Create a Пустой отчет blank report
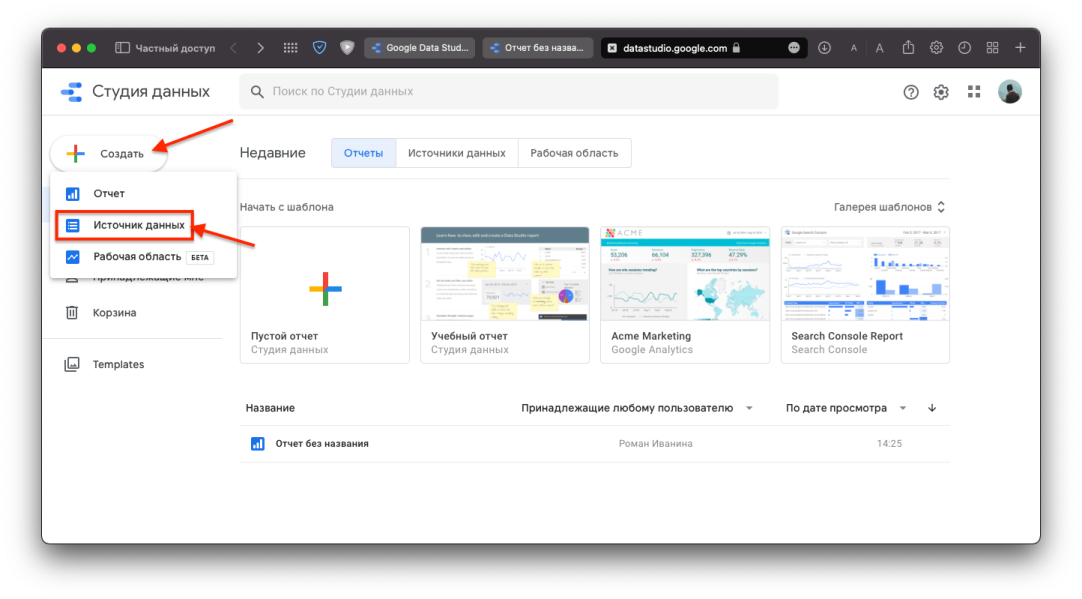Image resolution: width=1082 pixels, height=599 pixels. (325, 295)
